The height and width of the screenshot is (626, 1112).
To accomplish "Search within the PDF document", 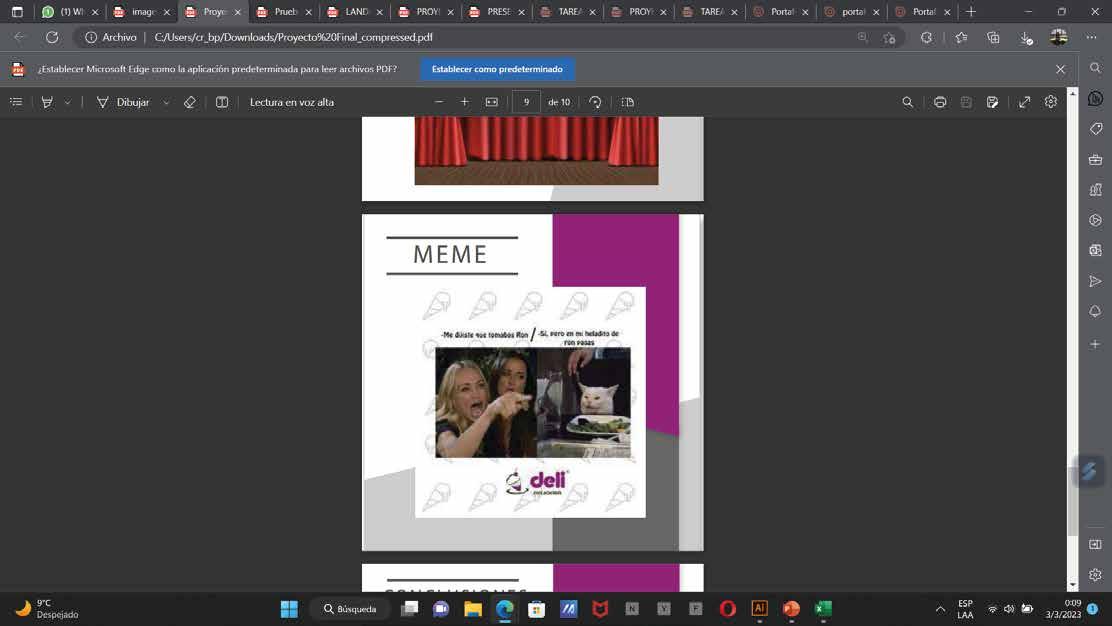I will [x=907, y=102].
